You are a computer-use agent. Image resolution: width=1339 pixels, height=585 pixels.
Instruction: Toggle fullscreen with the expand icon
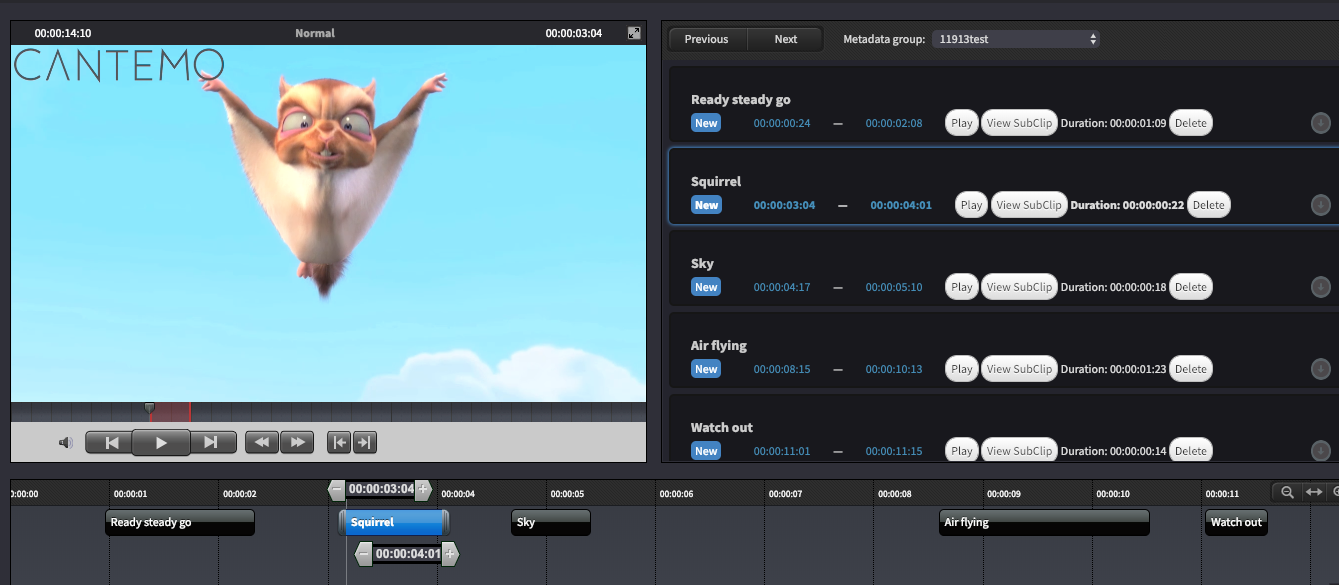634,33
